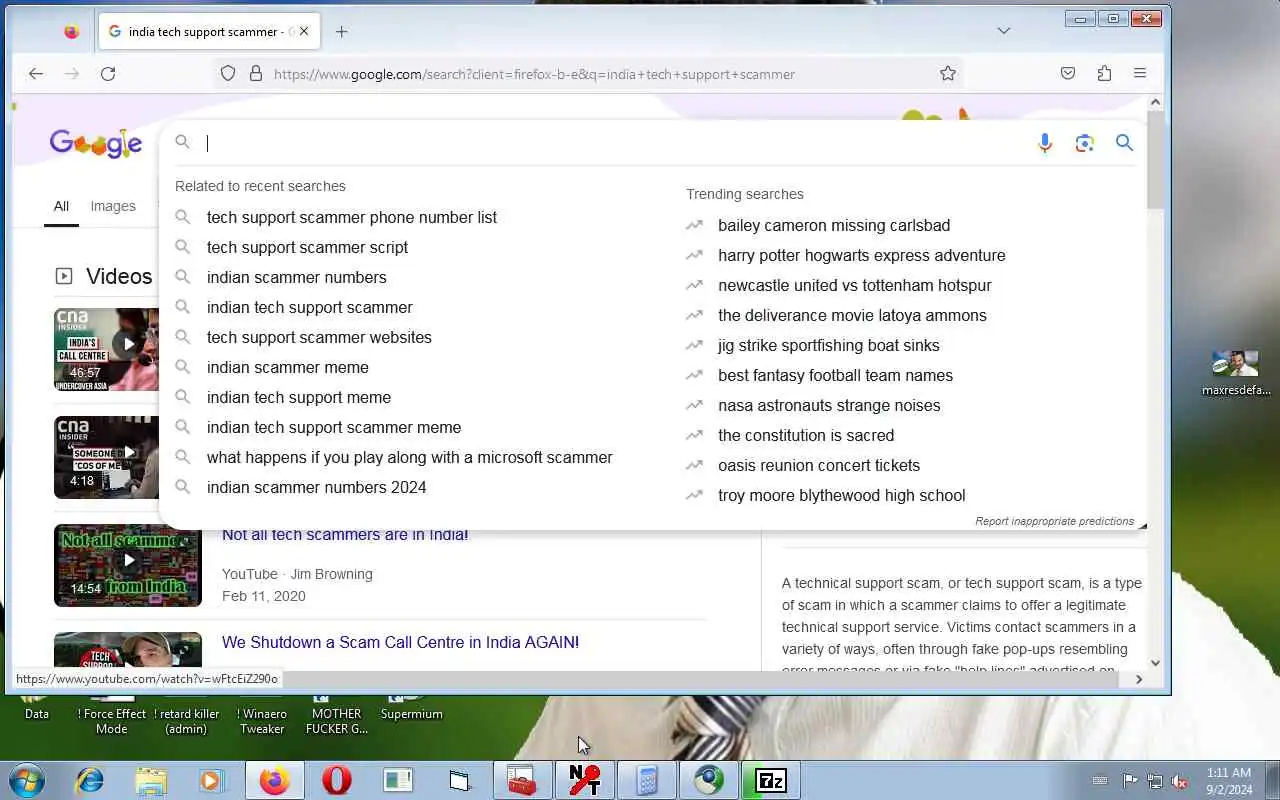Open the Windows Media Player taskbar icon

[212, 780]
